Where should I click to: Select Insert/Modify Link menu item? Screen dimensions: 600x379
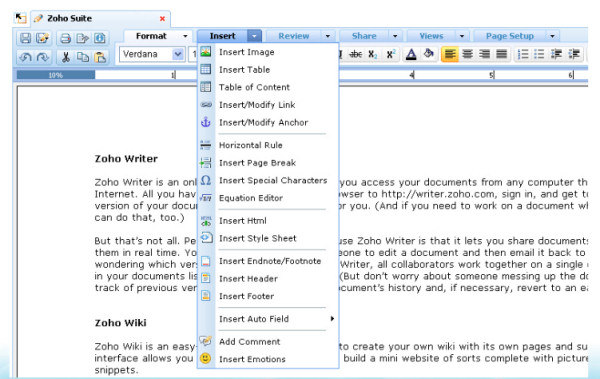tap(268, 105)
